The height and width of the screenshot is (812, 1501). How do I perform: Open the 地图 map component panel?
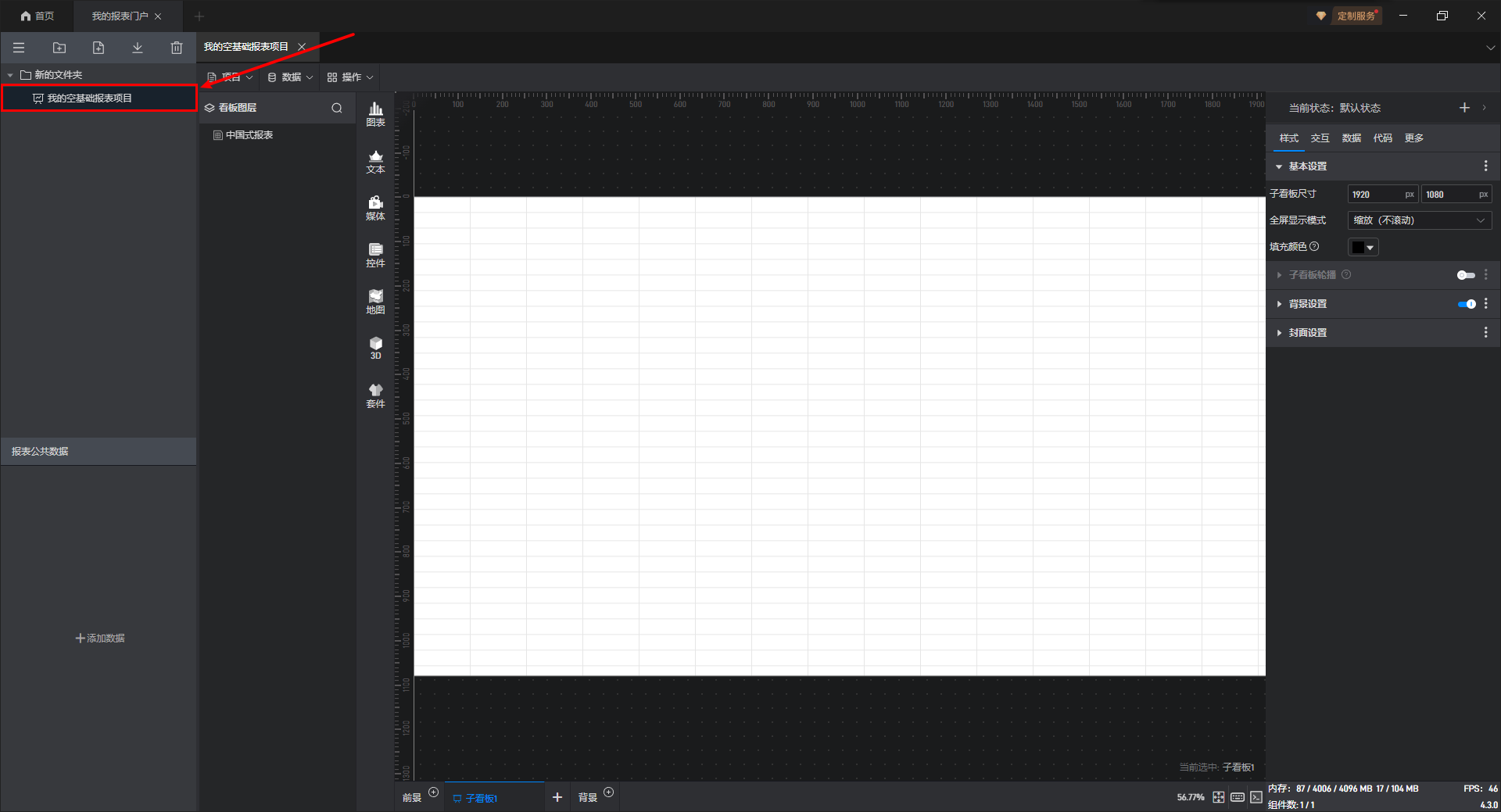pyautogui.click(x=375, y=302)
